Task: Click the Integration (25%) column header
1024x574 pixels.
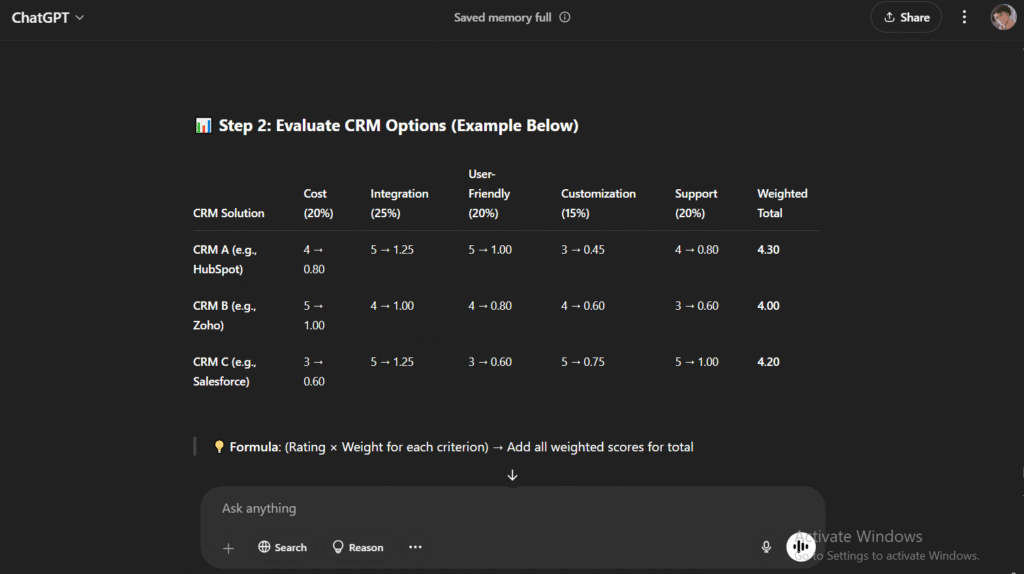Action: [399, 203]
